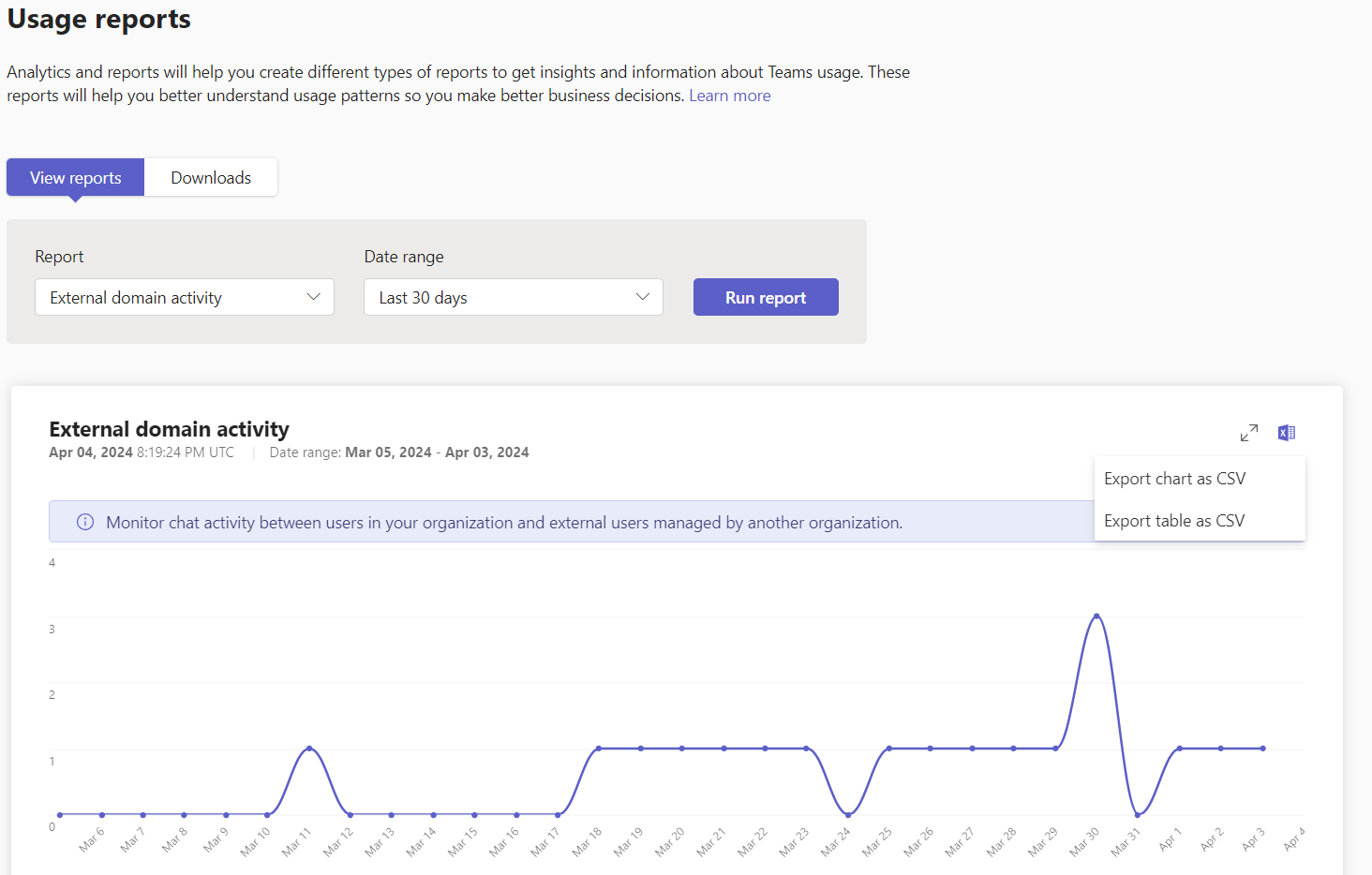Screen dimensions: 1372x875
Task: Click the Mar 30 peak data point
Action: pyautogui.click(x=1096, y=616)
